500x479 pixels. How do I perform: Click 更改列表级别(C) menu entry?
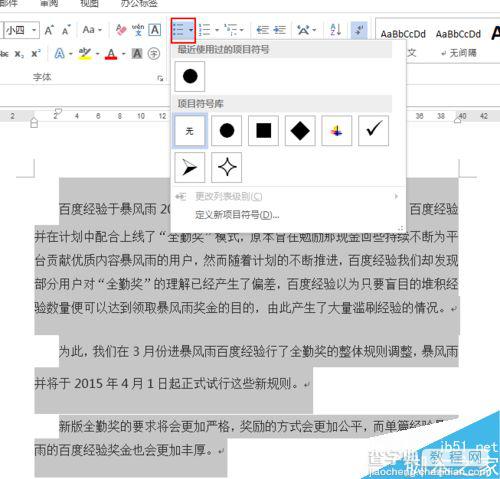(229, 197)
